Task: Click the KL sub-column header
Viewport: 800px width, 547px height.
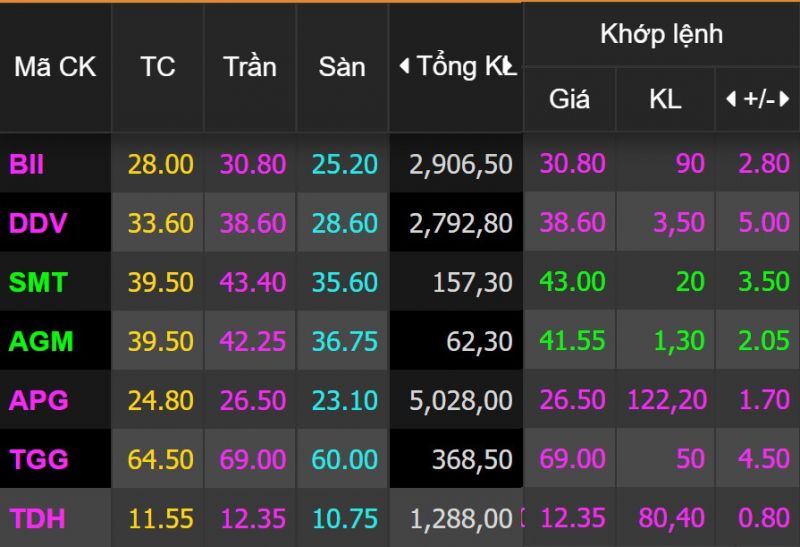Action: (x=665, y=99)
